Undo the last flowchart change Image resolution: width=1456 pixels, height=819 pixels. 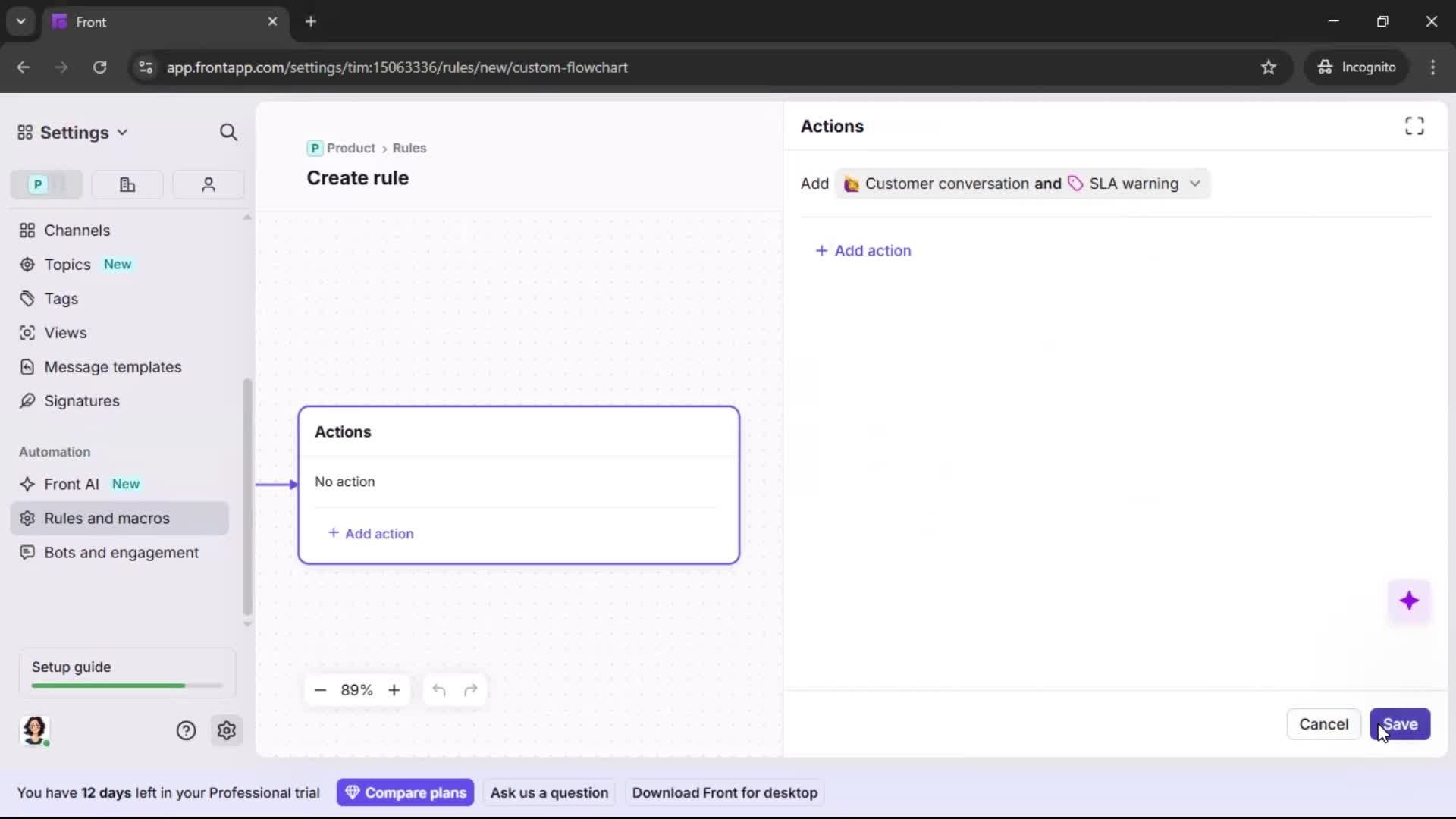point(439,690)
